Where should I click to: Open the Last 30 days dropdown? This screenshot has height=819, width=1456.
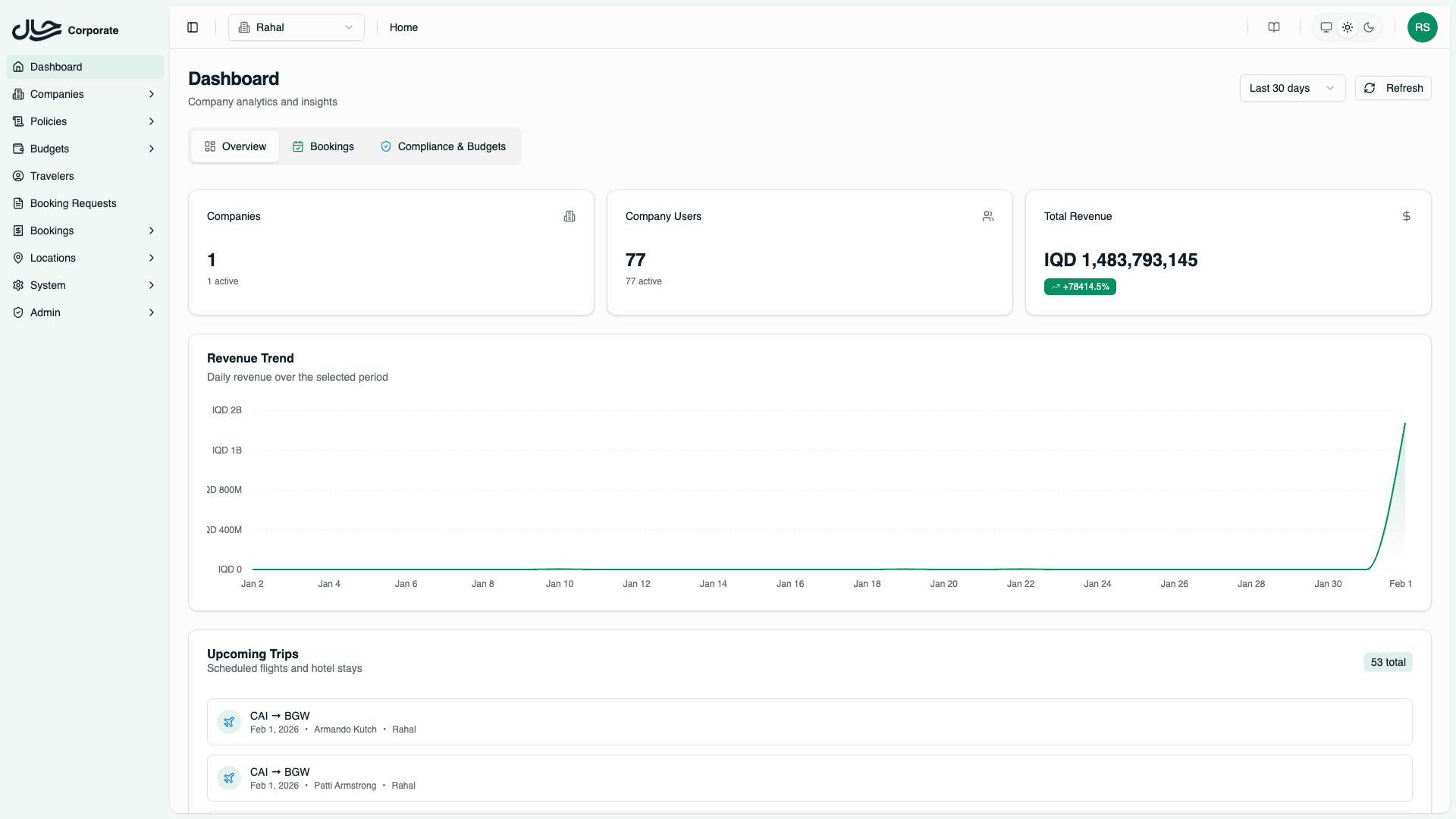1291,88
